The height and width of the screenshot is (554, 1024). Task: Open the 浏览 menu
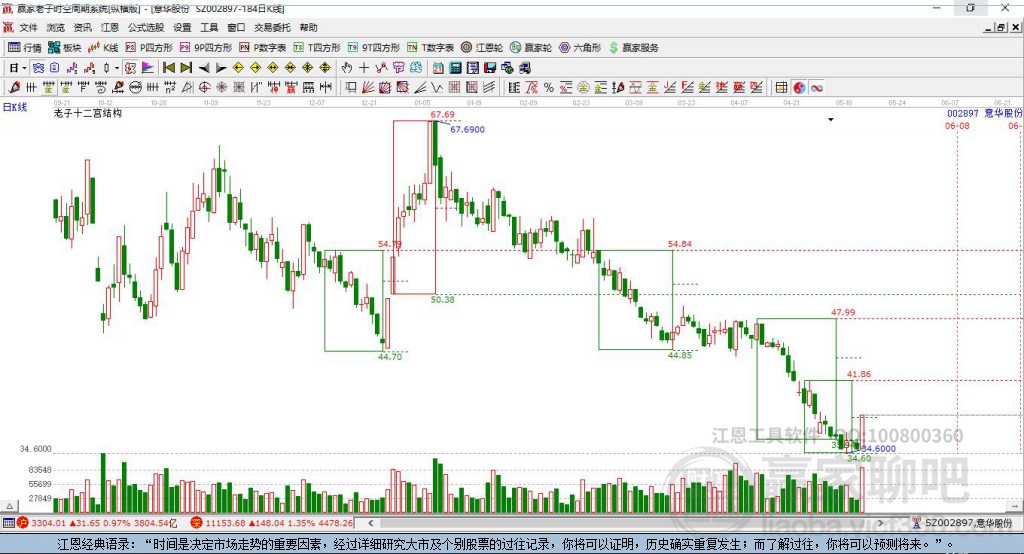(x=56, y=27)
